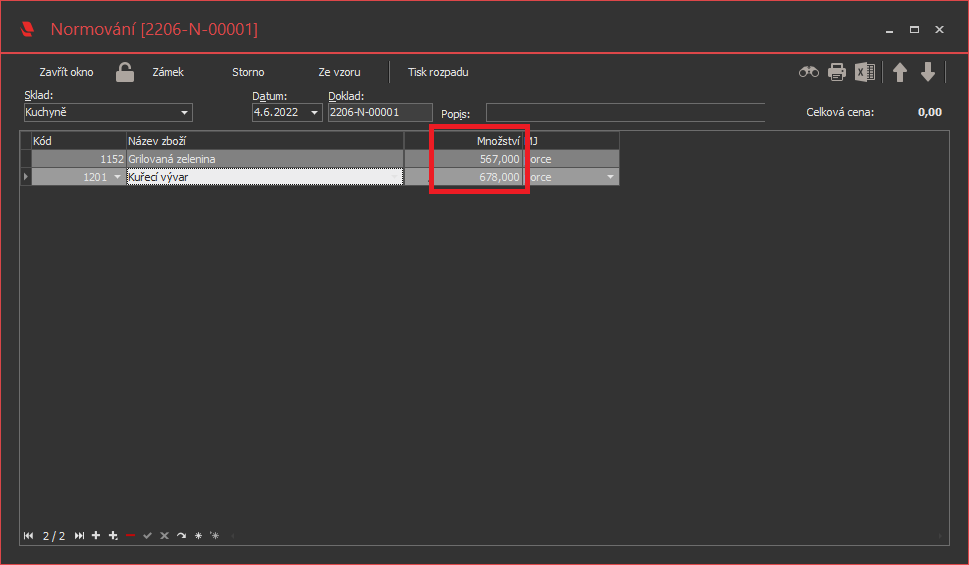Select the Grilovaná zelenina row name
Screen dimensions: 969x565
click(265, 159)
